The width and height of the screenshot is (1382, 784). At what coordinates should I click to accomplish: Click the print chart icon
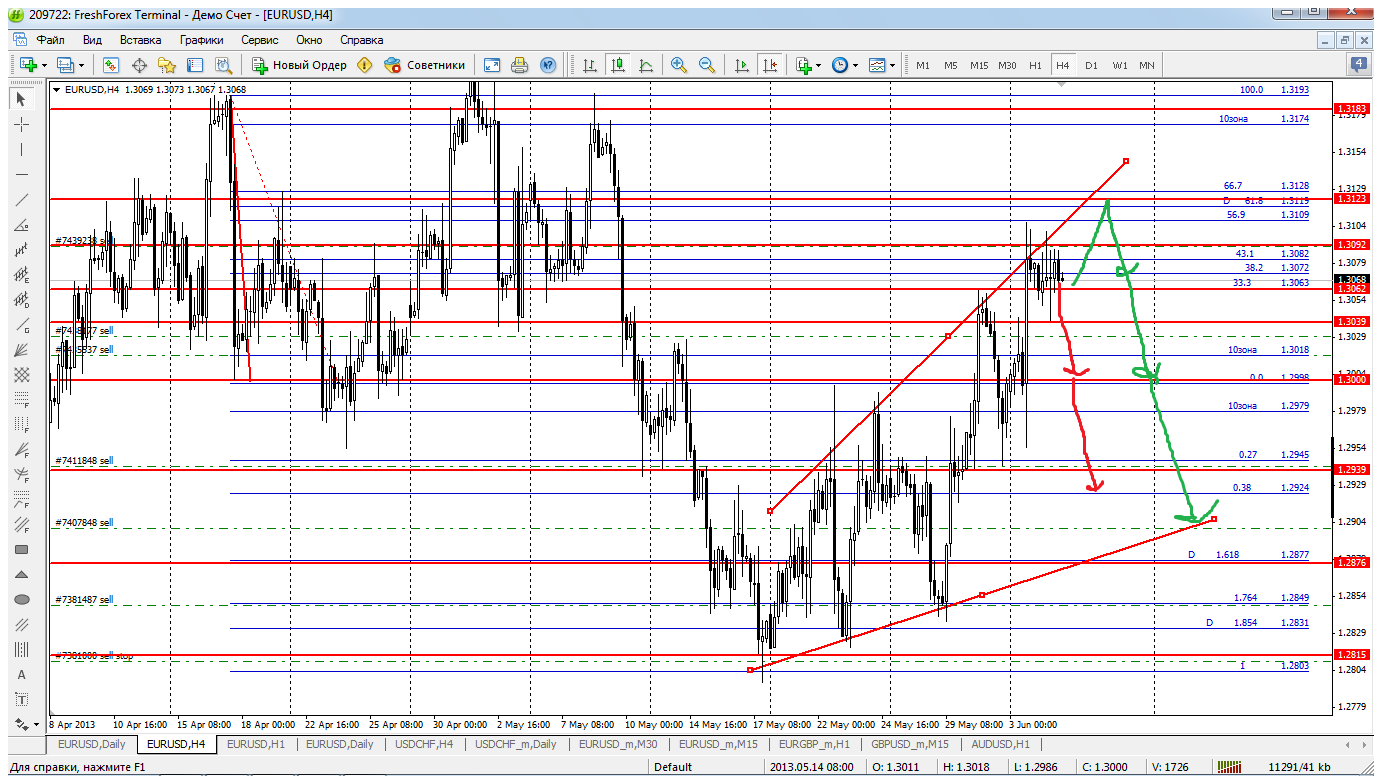click(x=519, y=65)
